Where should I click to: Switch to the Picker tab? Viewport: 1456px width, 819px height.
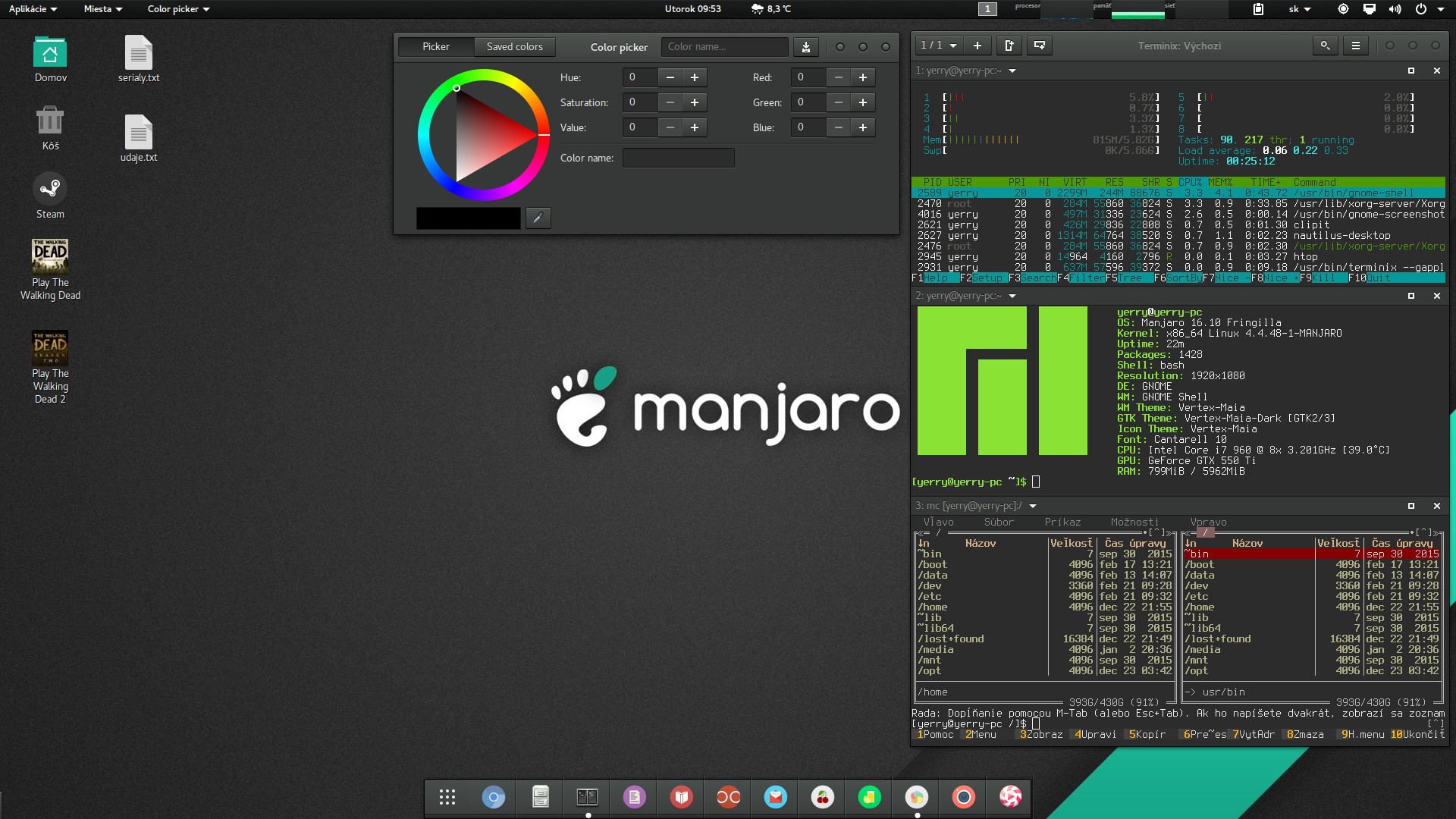(436, 47)
